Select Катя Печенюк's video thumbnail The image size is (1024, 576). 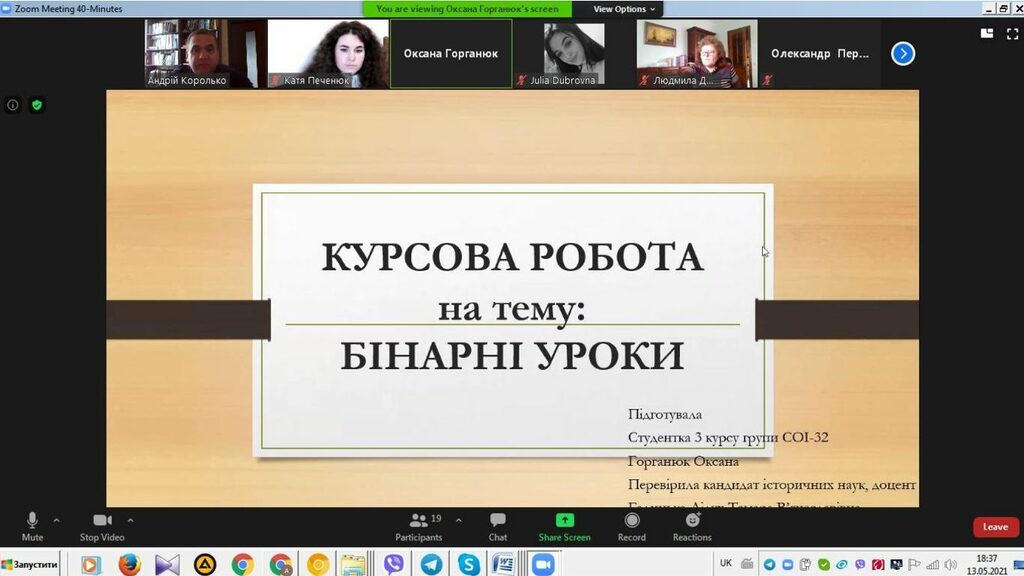pyautogui.click(x=328, y=54)
